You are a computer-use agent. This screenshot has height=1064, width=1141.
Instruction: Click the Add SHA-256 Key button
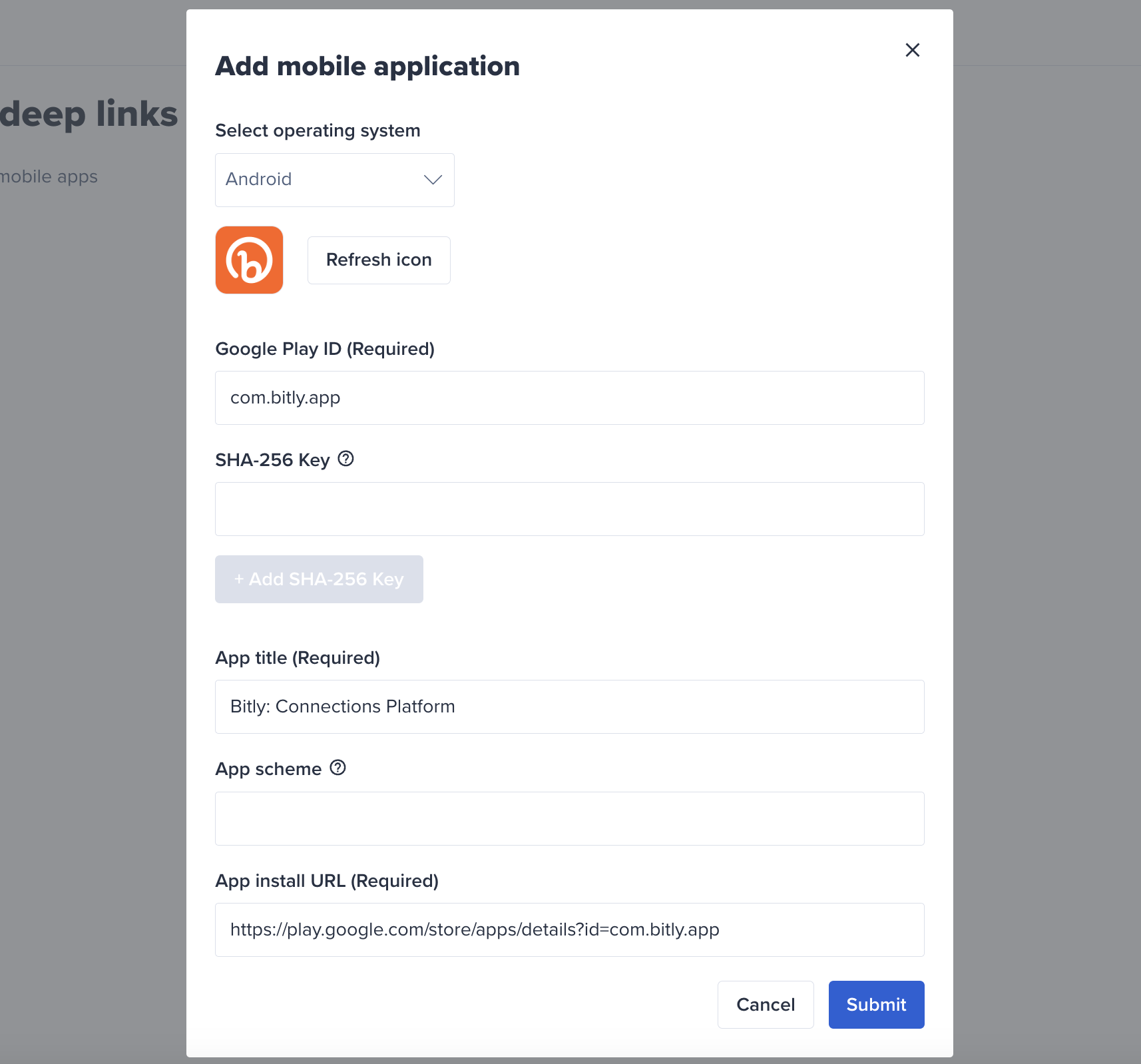pos(319,579)
